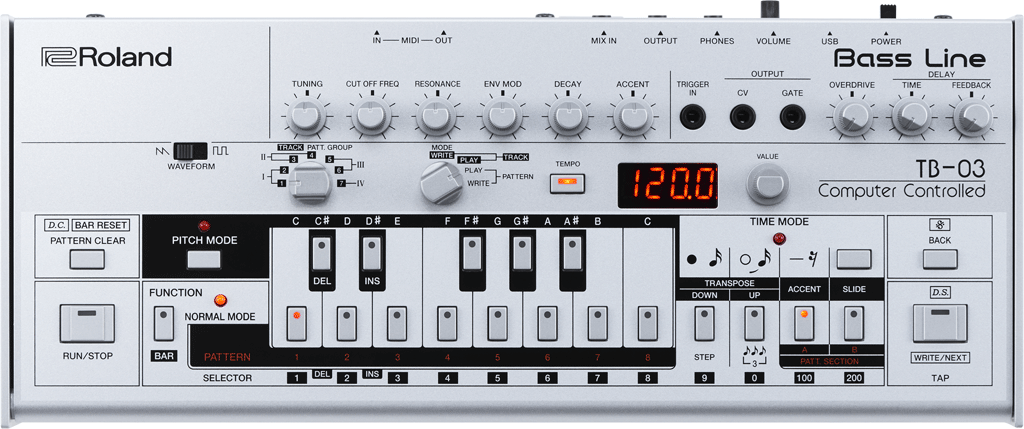
Task: Select the pattern 6 key button
Action: point(547,323)
